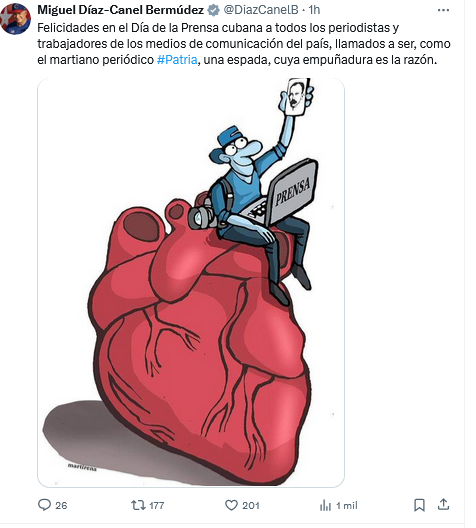Click the share upload icon
Image resolution: width=476 pixels, height=528 pixels.
pyautogui.click(x=443, y=504)
